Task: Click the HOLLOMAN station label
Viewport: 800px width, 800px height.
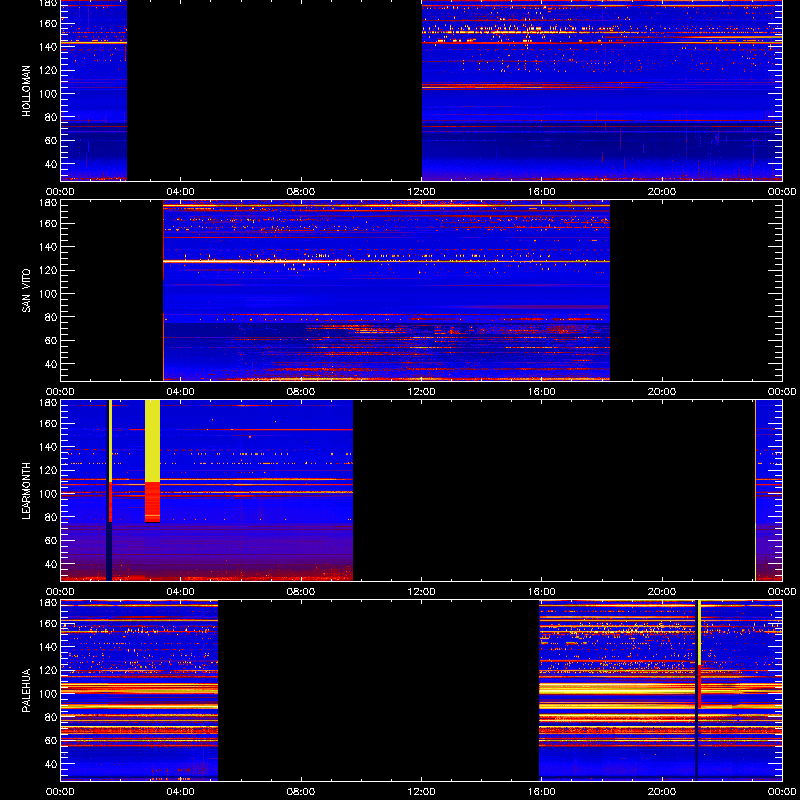Action: tap(27, 91)
